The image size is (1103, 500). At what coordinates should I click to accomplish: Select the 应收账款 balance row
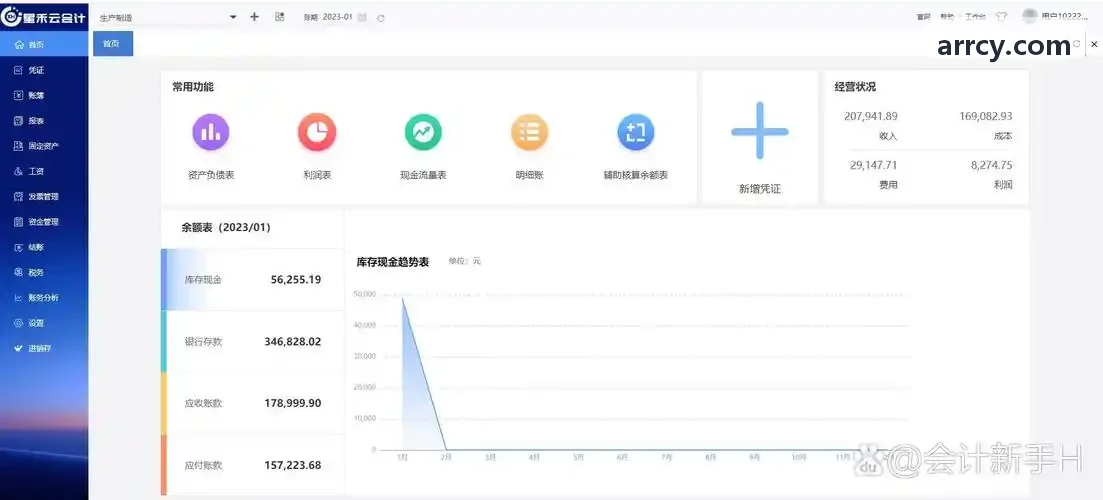click(x=253, y=404)
